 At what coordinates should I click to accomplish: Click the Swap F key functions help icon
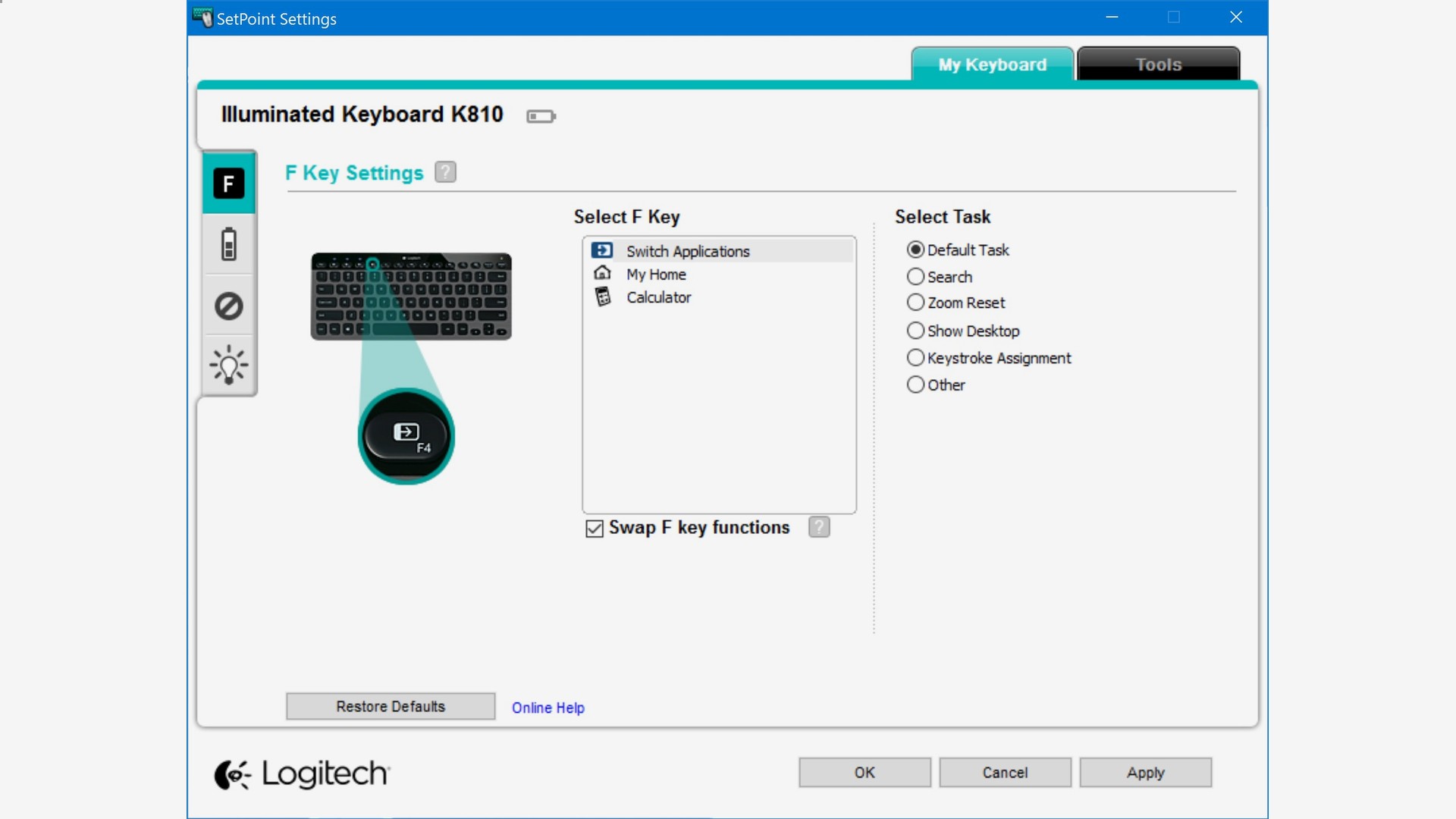(x=819, y=527)
